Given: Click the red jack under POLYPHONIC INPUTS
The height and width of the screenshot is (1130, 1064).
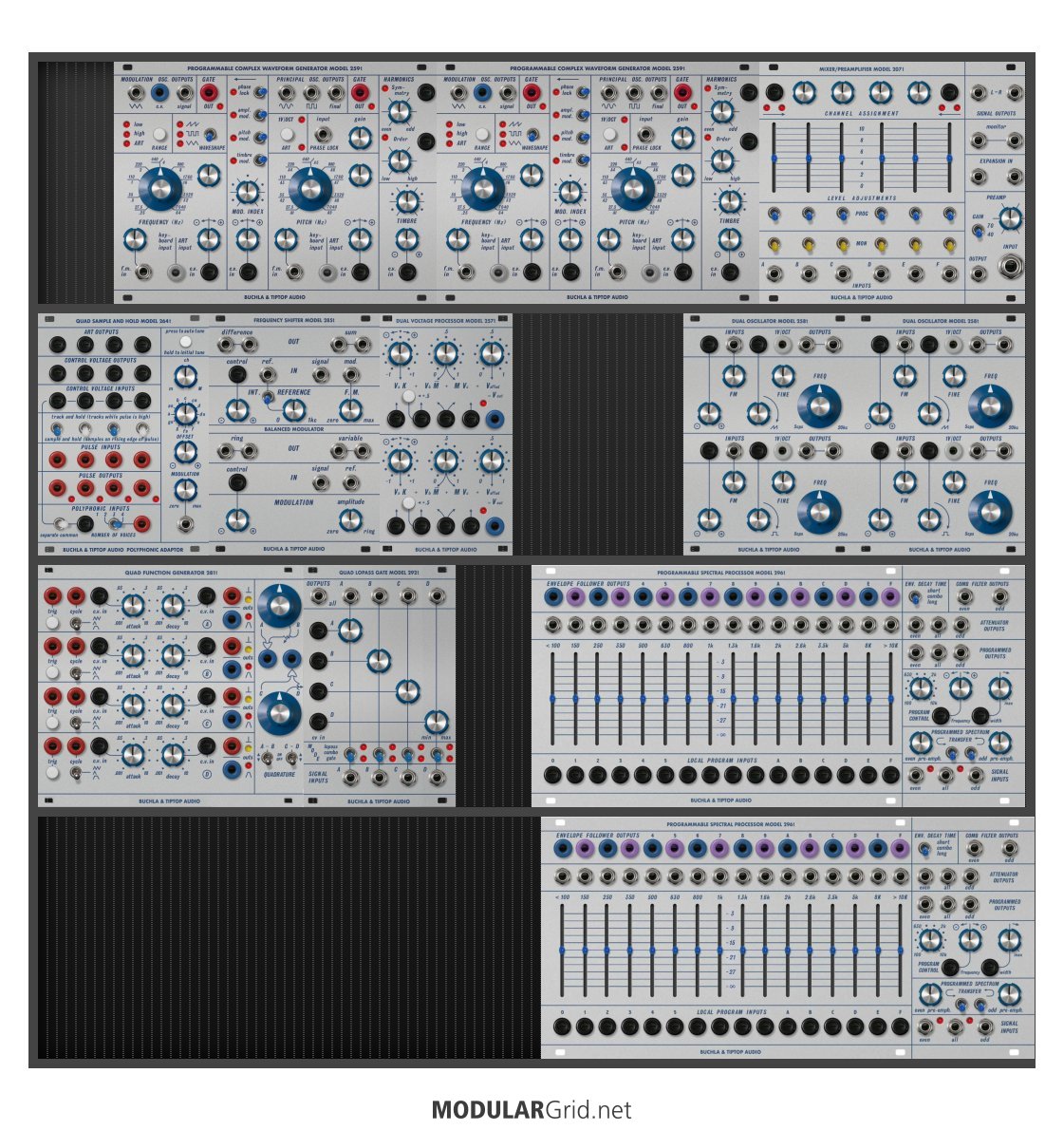Looking at the screenshot, I should (142, 524).
